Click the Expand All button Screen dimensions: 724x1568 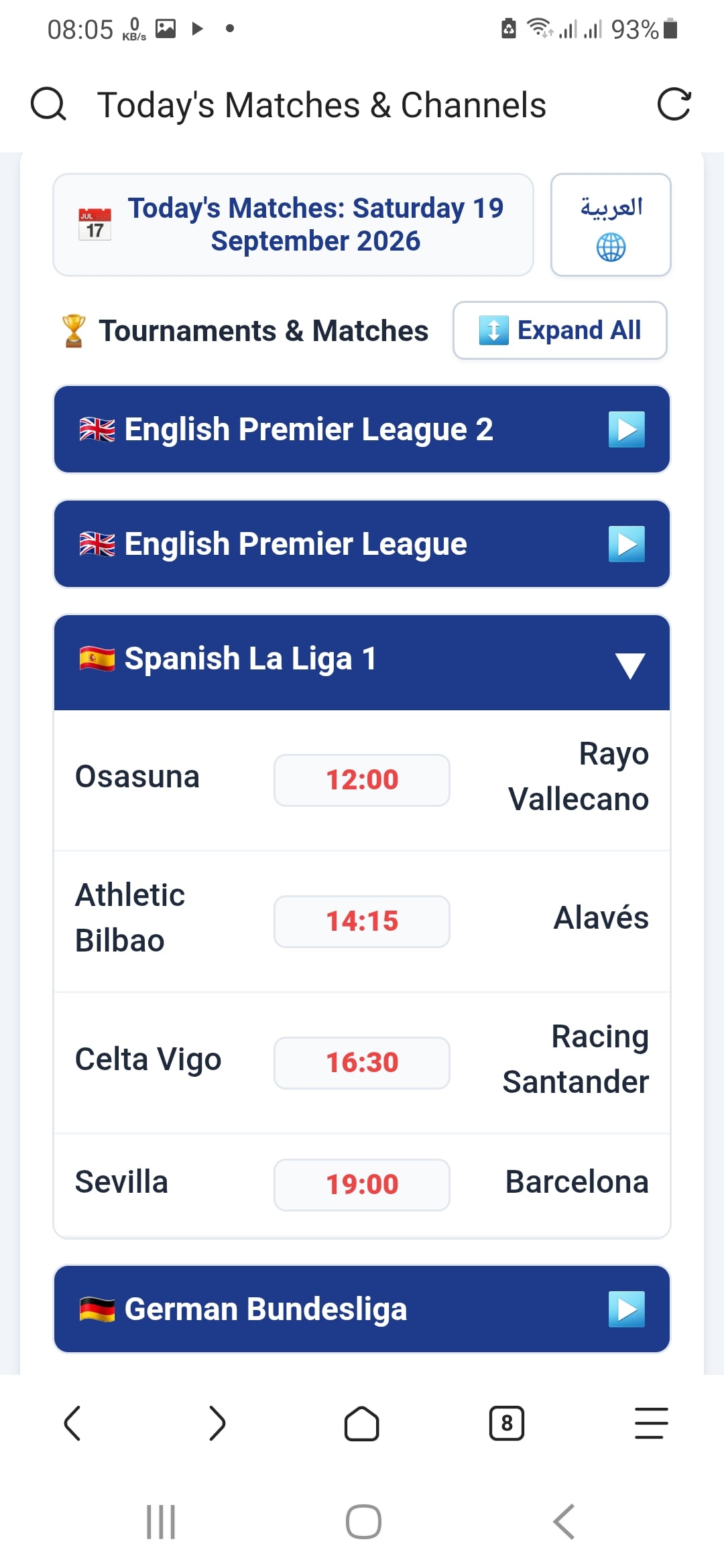[560, 330]
